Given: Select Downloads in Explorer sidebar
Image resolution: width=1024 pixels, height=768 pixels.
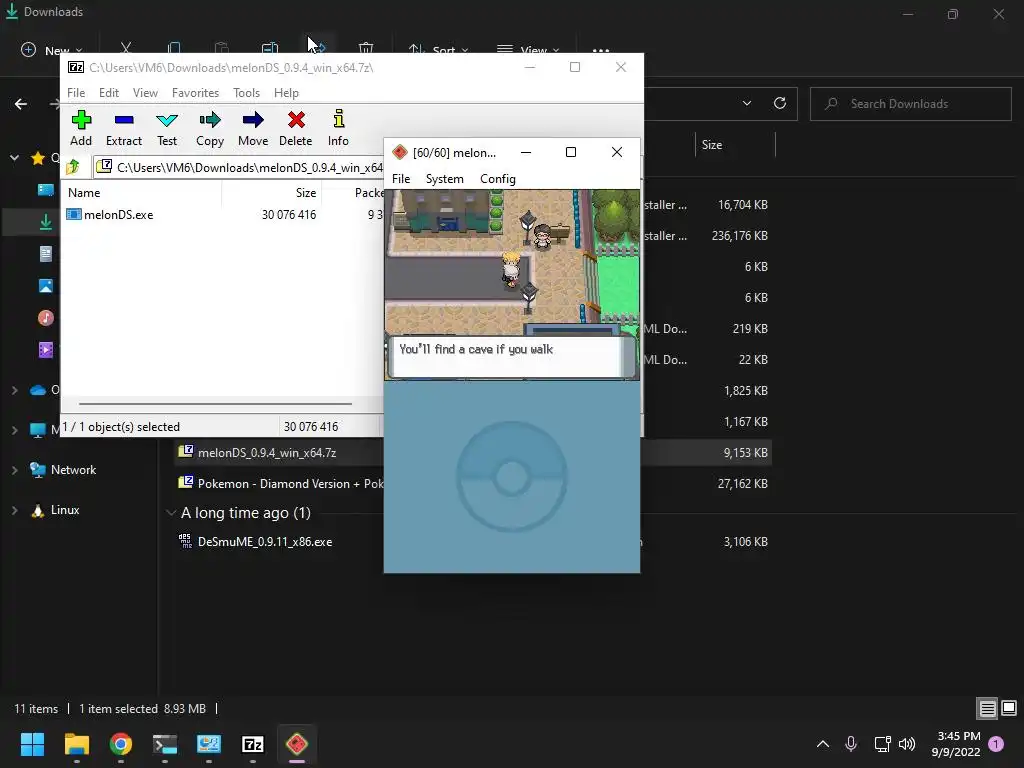Looking at the screenshot, I should point(46,222).
